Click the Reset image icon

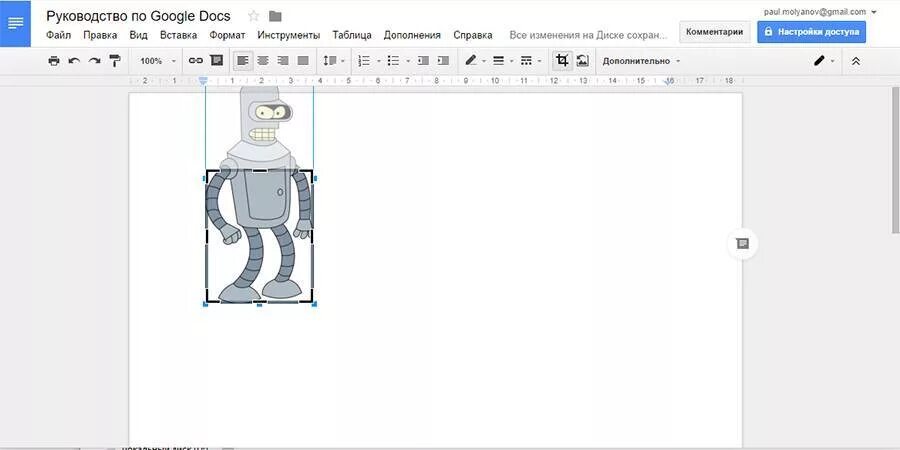point(583,61)
